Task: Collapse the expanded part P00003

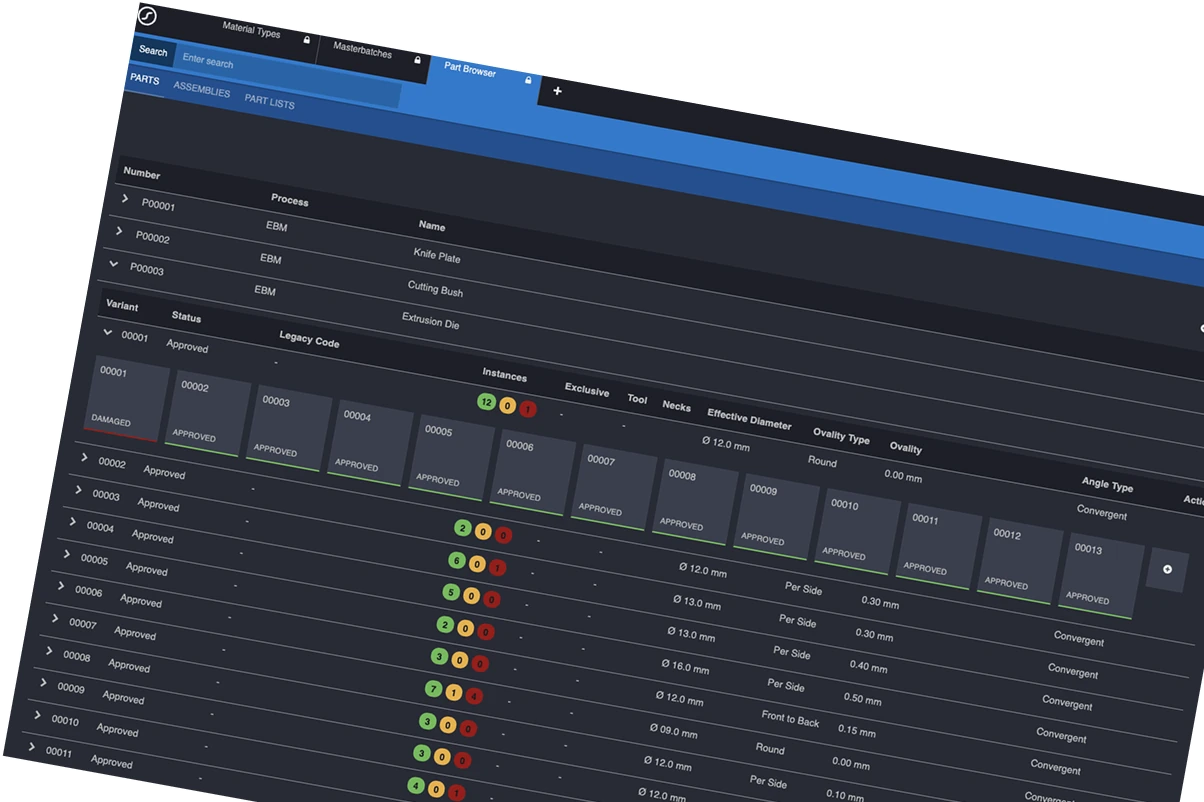Action: click(x=113, y=264)
